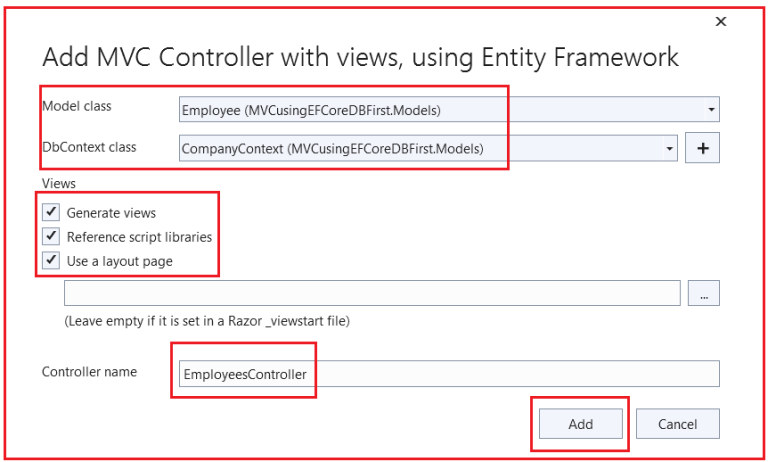Uncheck the Generate views checkbox
768x462 pixels.
coord(51,212)
